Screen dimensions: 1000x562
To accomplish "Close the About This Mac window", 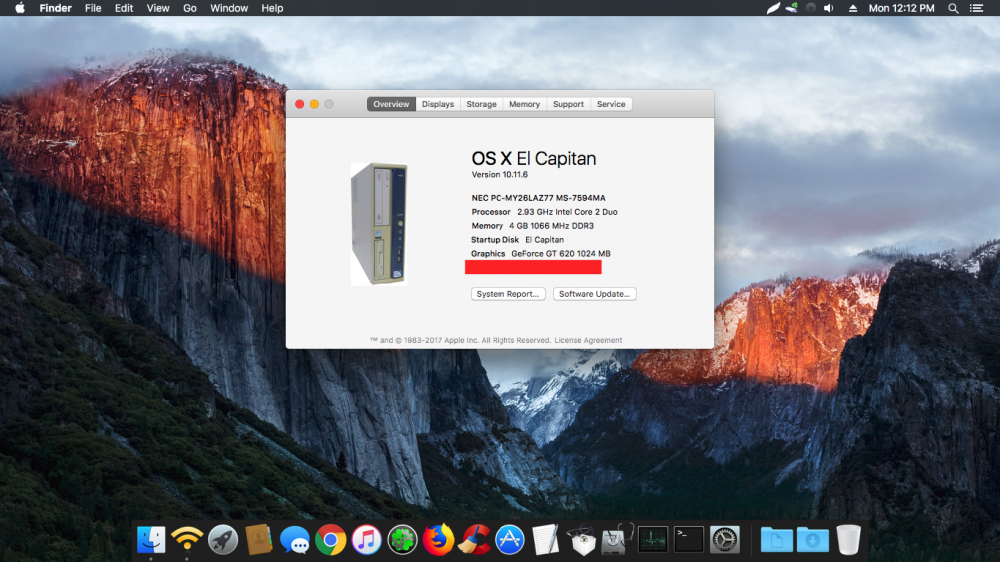I will click(x=300, y=104).
